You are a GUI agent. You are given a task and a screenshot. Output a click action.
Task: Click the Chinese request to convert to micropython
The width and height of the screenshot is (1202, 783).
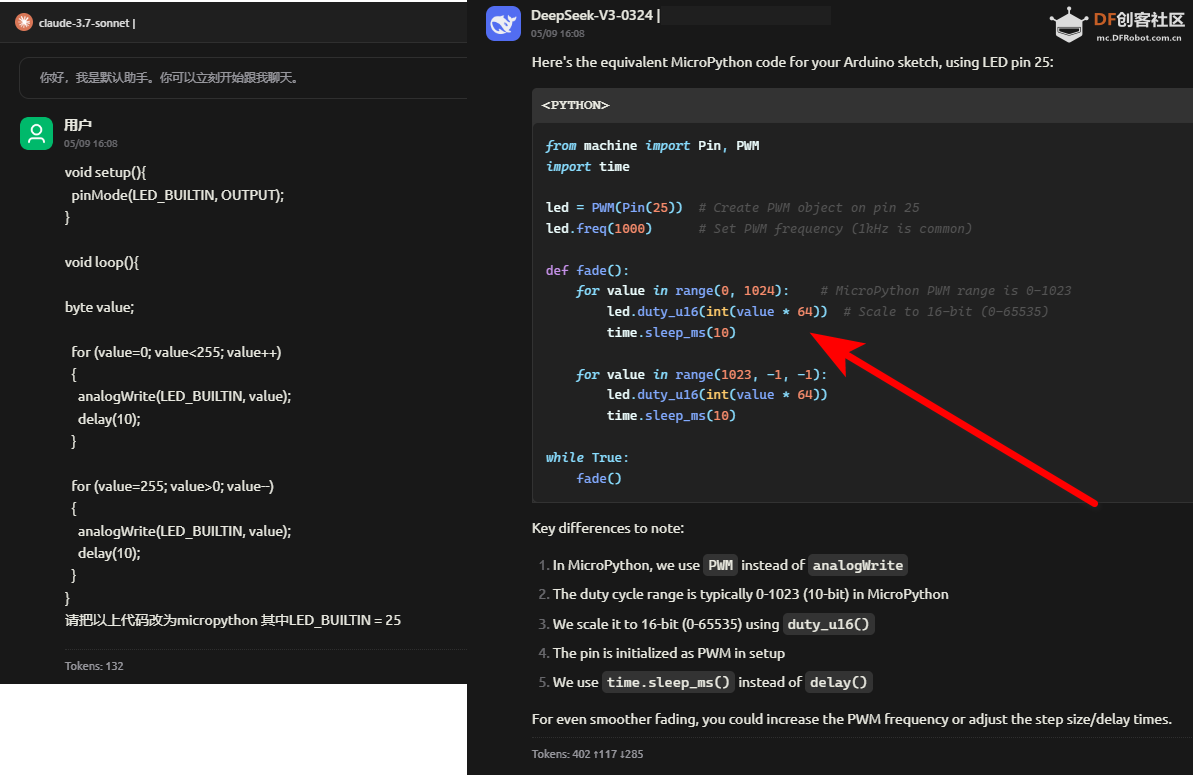click(x=233, y=620)
